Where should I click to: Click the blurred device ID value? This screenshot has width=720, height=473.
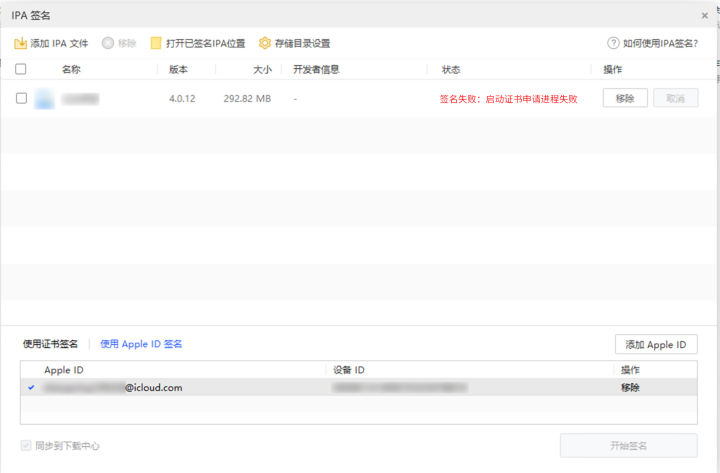[x=399, y=388]
